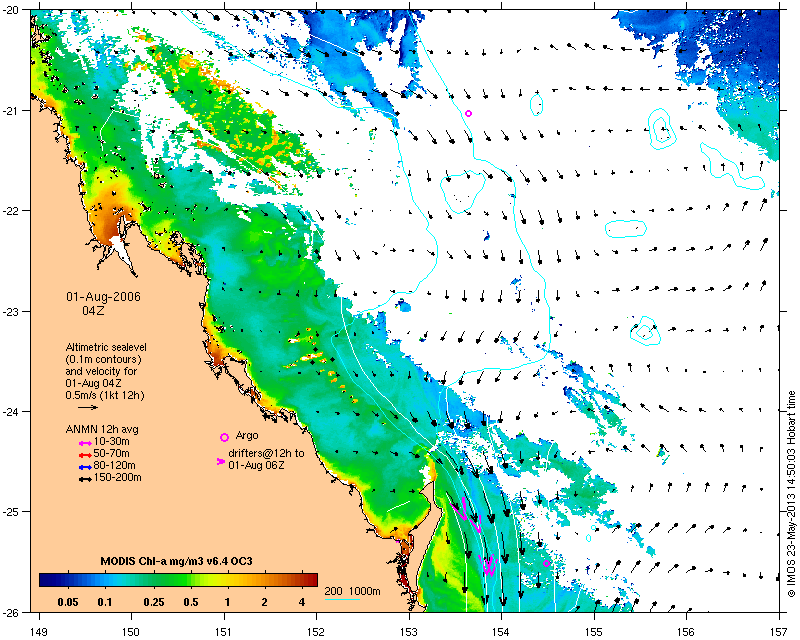Viewport: 800px width, 640px height.
Task: Click the magenta drifter track near -25.5 latitude
Action: click(489, 565)
